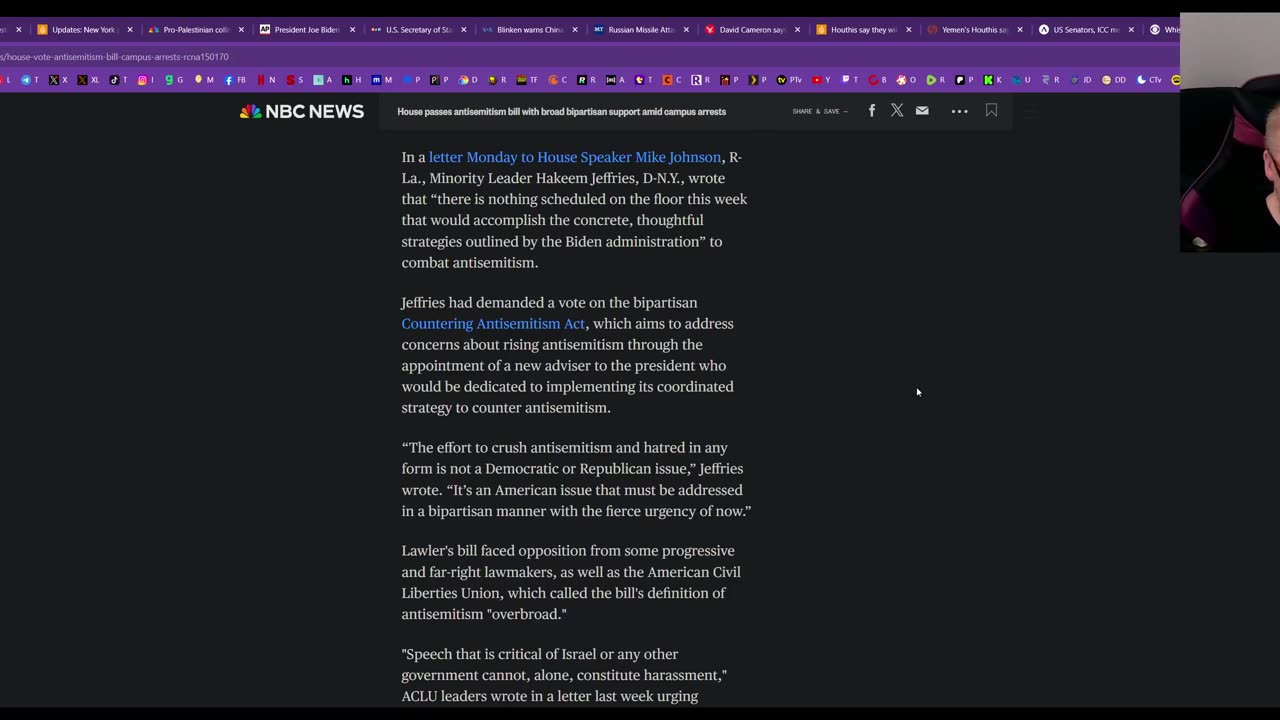1280x720 pixels.
Task: Click the sticky article headline in the header
Action: tap(561, 112)
